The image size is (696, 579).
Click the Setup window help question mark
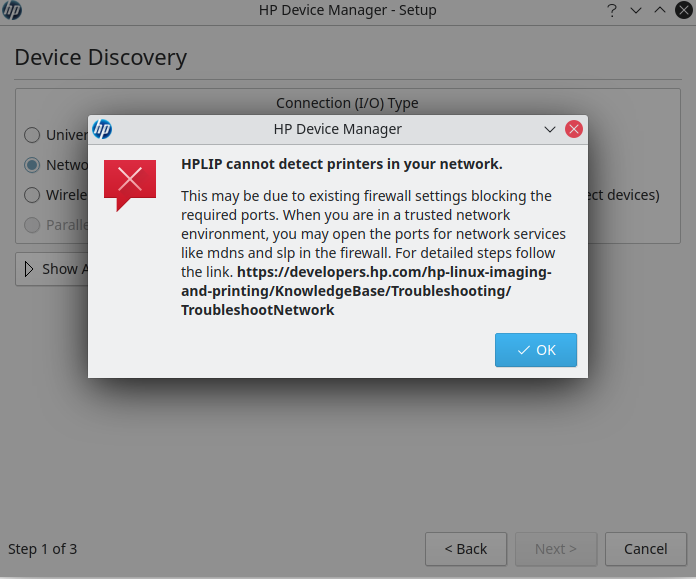(612, 10)
